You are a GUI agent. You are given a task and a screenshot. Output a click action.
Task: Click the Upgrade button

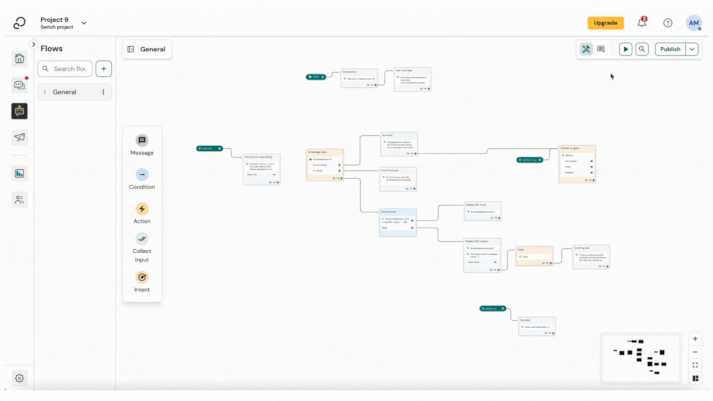tap(605, 23)
